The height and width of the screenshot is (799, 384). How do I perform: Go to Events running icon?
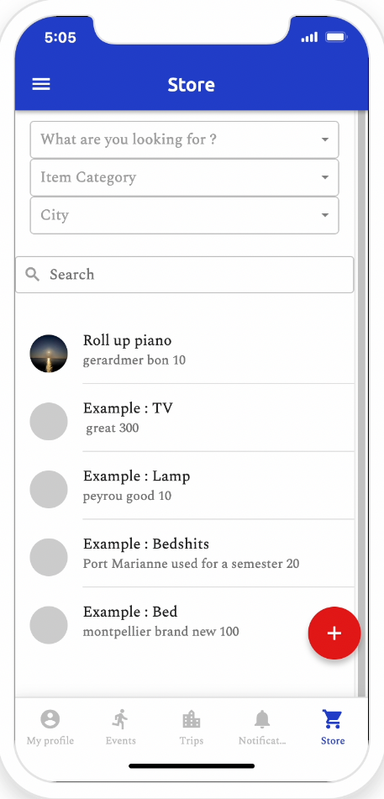click(x=121, y=719)
